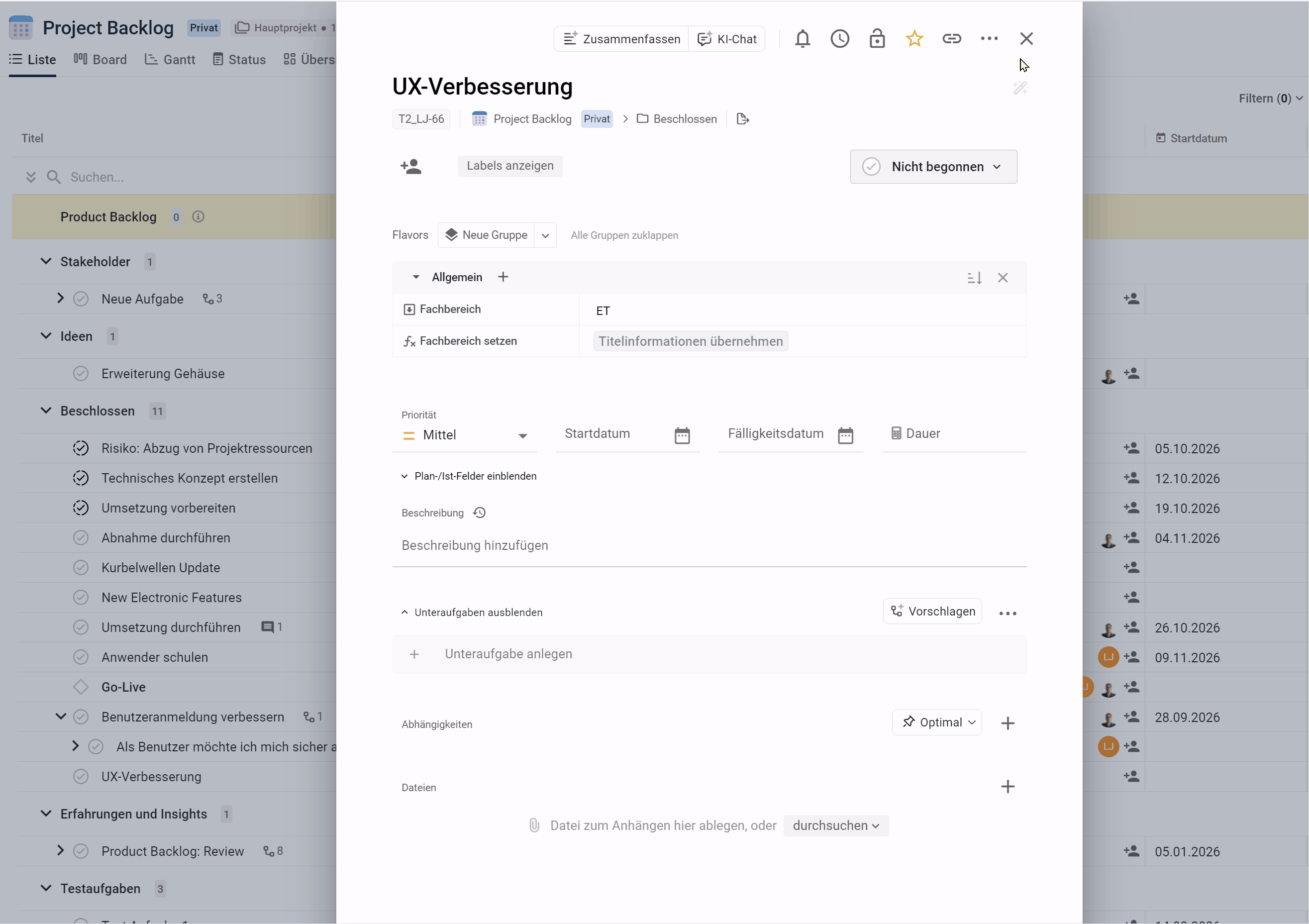Toggle the favorite star icon
1309x924 pixels.
pos(914,39)
